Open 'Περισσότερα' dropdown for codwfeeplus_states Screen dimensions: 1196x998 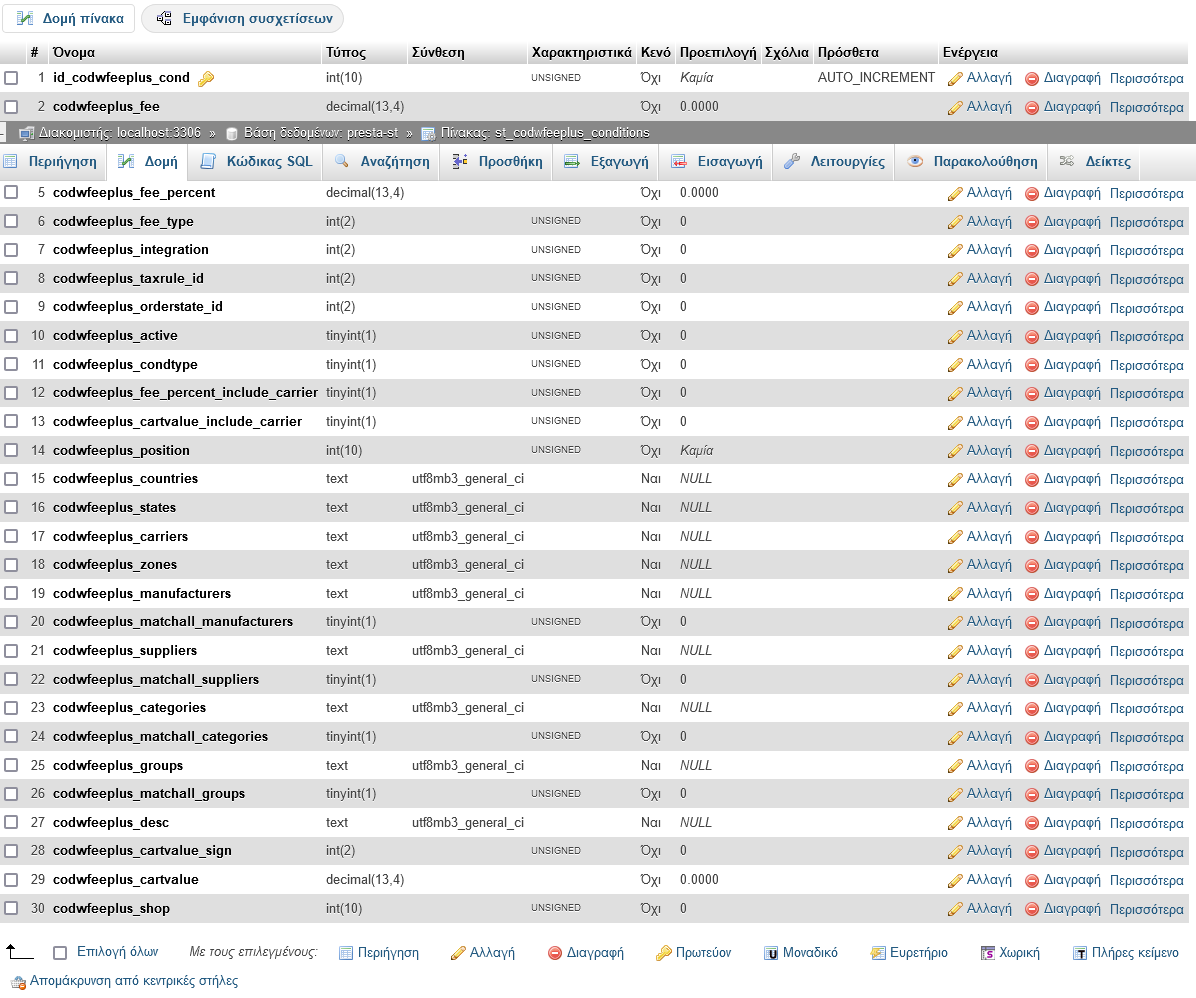[x=1146, y=508]
